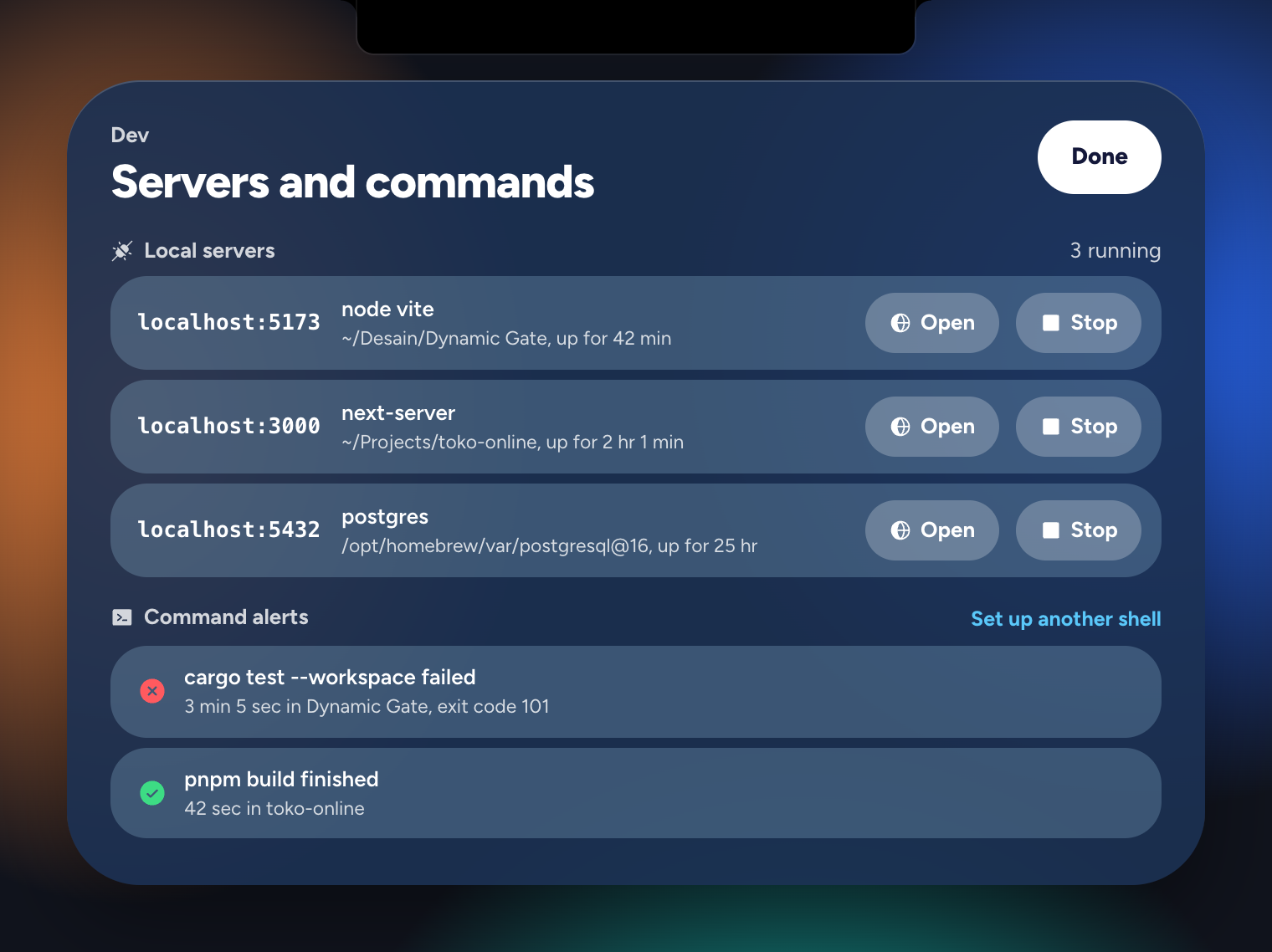The image size is (1272, 952).
Task: Stop the postgres server
Action: point(1078,530)
